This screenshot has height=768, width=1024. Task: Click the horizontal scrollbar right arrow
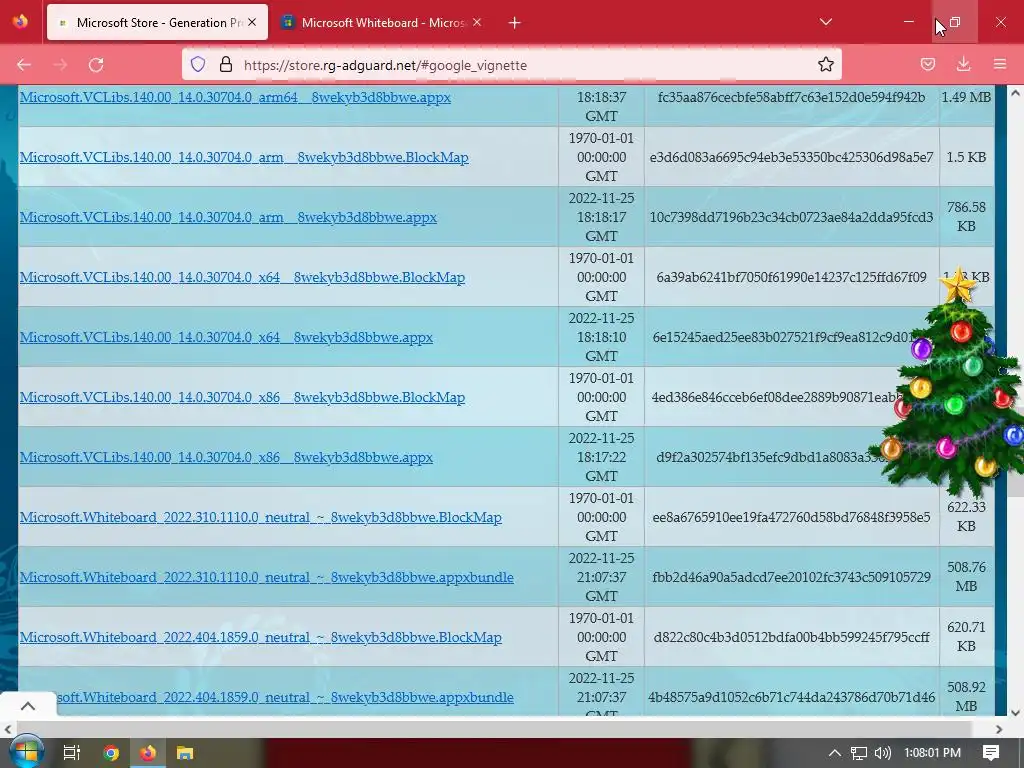click(999, 729)
